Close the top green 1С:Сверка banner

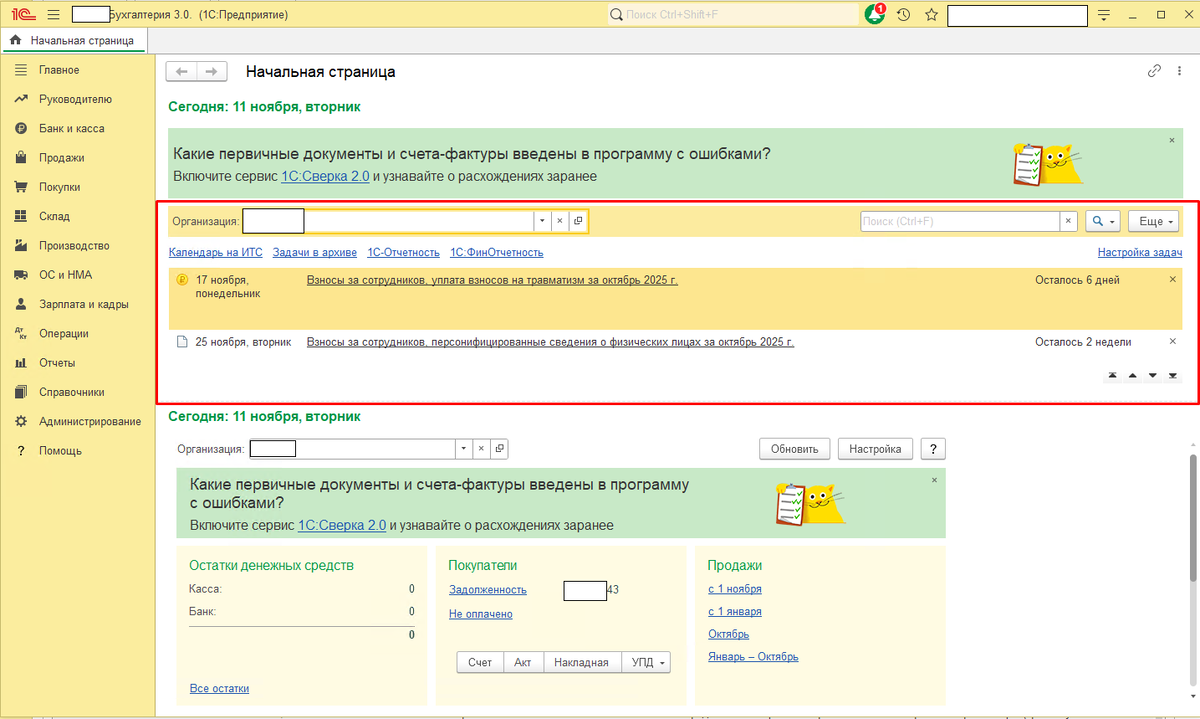(1172, 141)
